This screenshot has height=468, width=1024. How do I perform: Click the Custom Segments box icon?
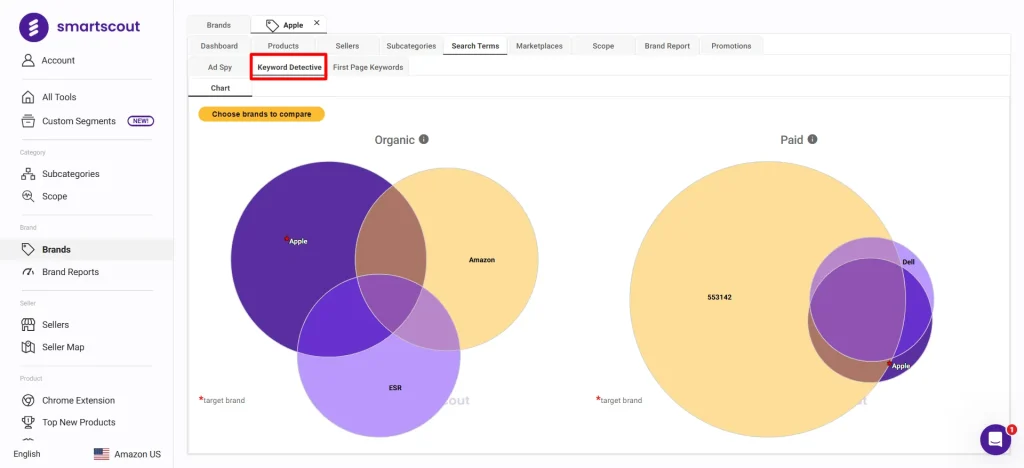28,121
